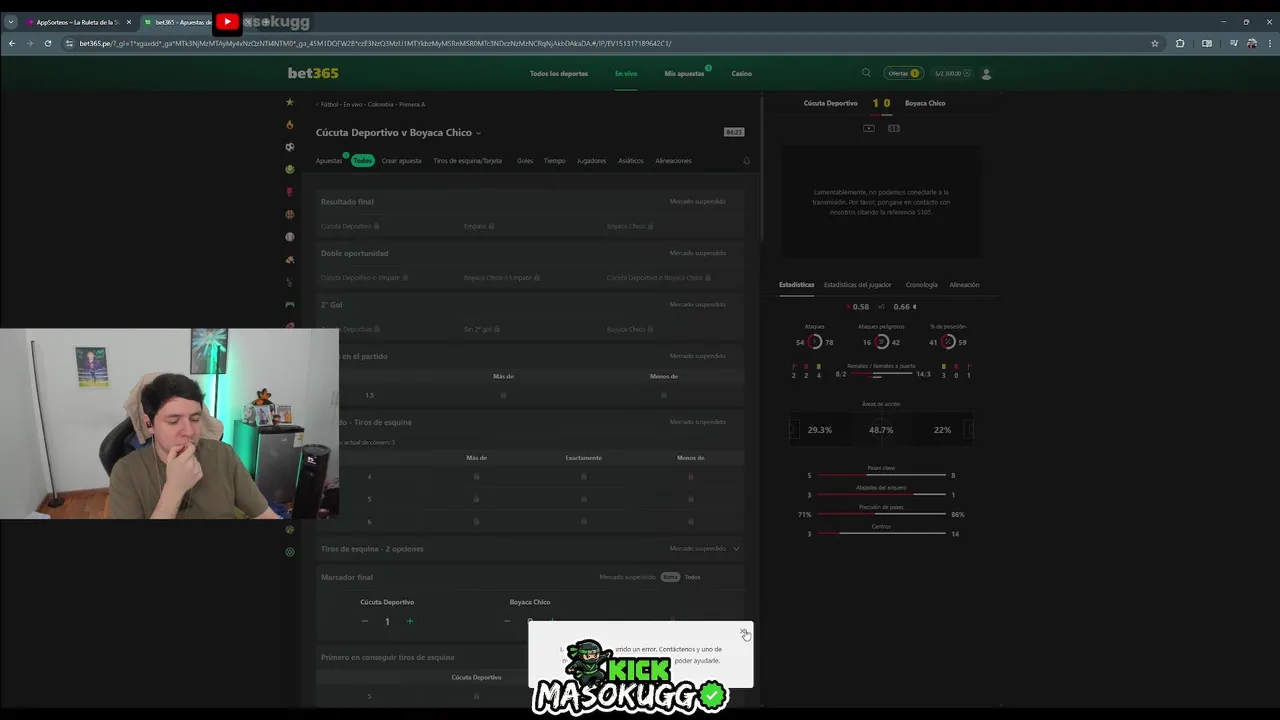Open the Favorites star in sports sidebar

290,102
